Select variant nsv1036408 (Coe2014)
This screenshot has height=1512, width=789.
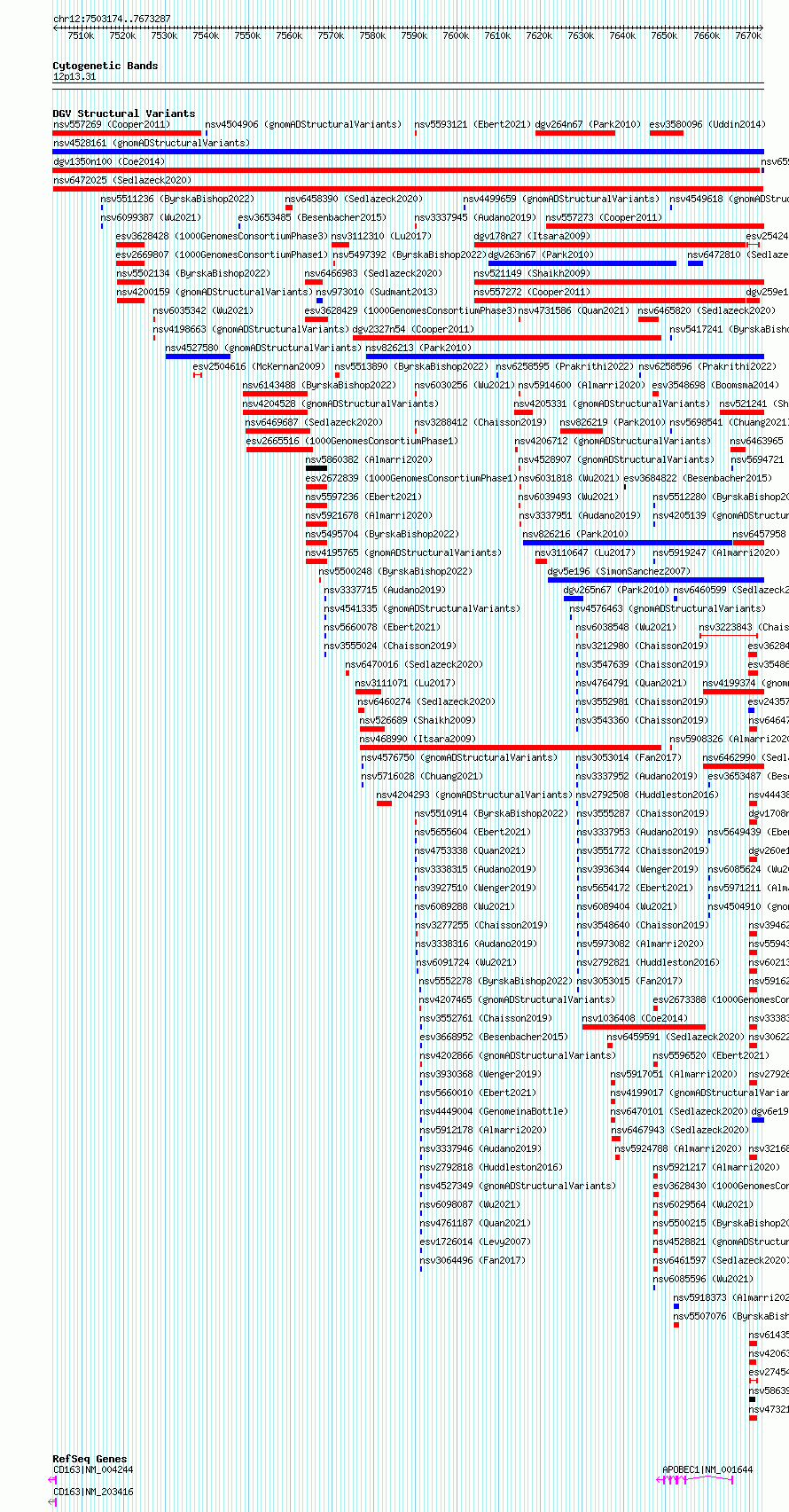click(635, 1018)
